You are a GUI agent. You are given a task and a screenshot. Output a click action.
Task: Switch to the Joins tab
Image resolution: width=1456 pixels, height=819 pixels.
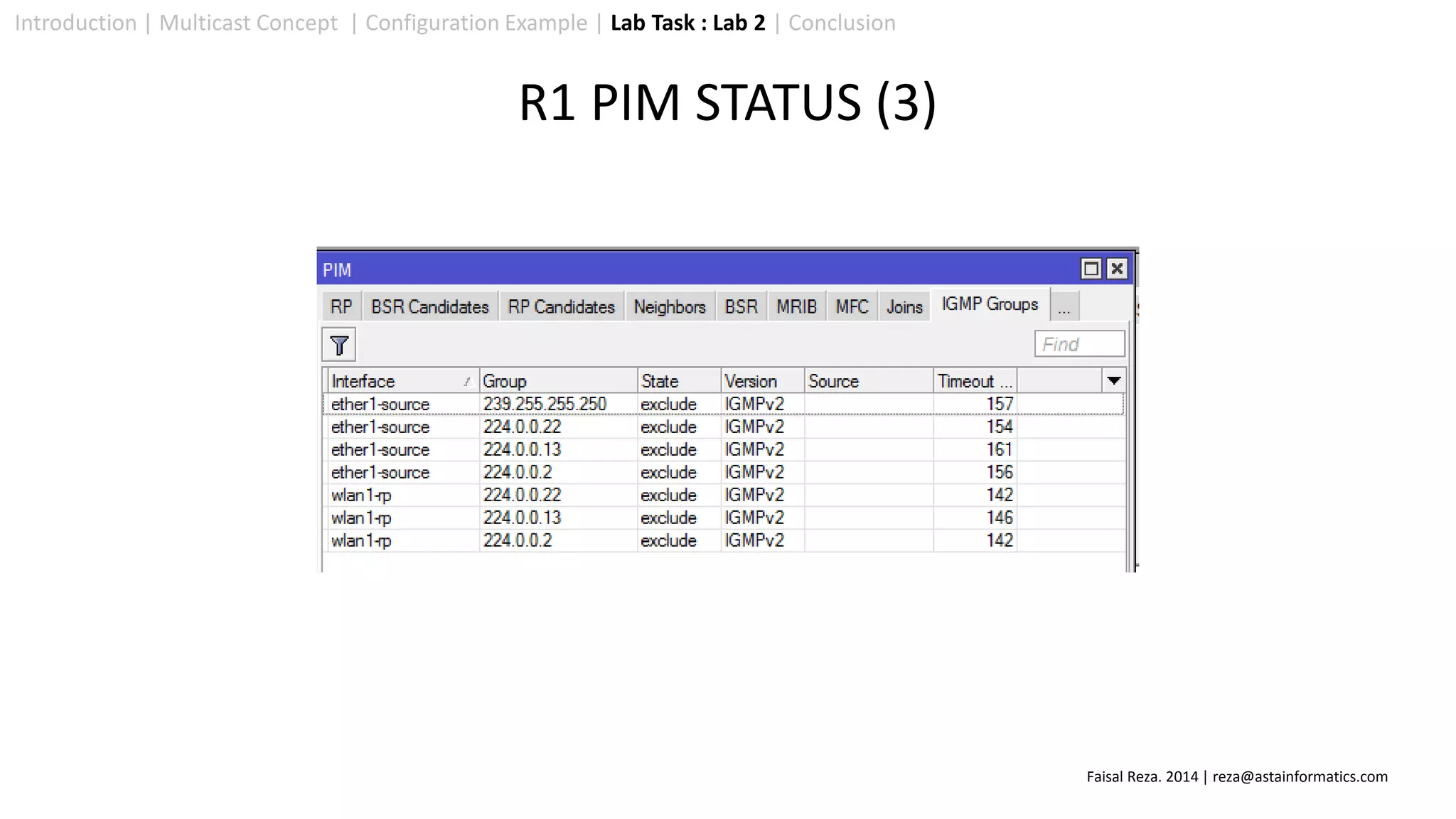[904, 307]
